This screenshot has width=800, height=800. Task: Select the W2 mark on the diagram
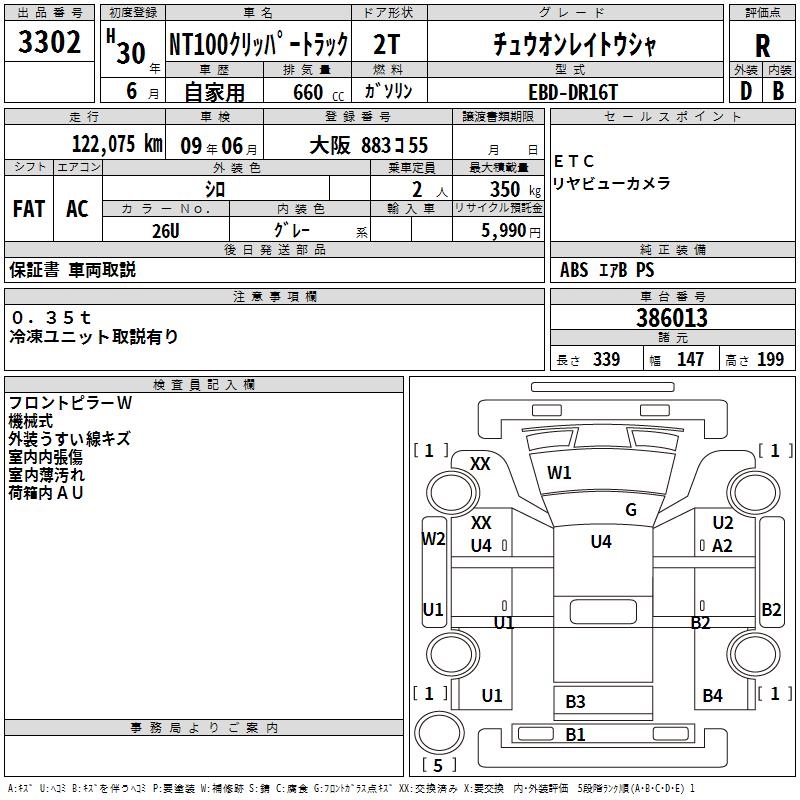pos(433,539)
